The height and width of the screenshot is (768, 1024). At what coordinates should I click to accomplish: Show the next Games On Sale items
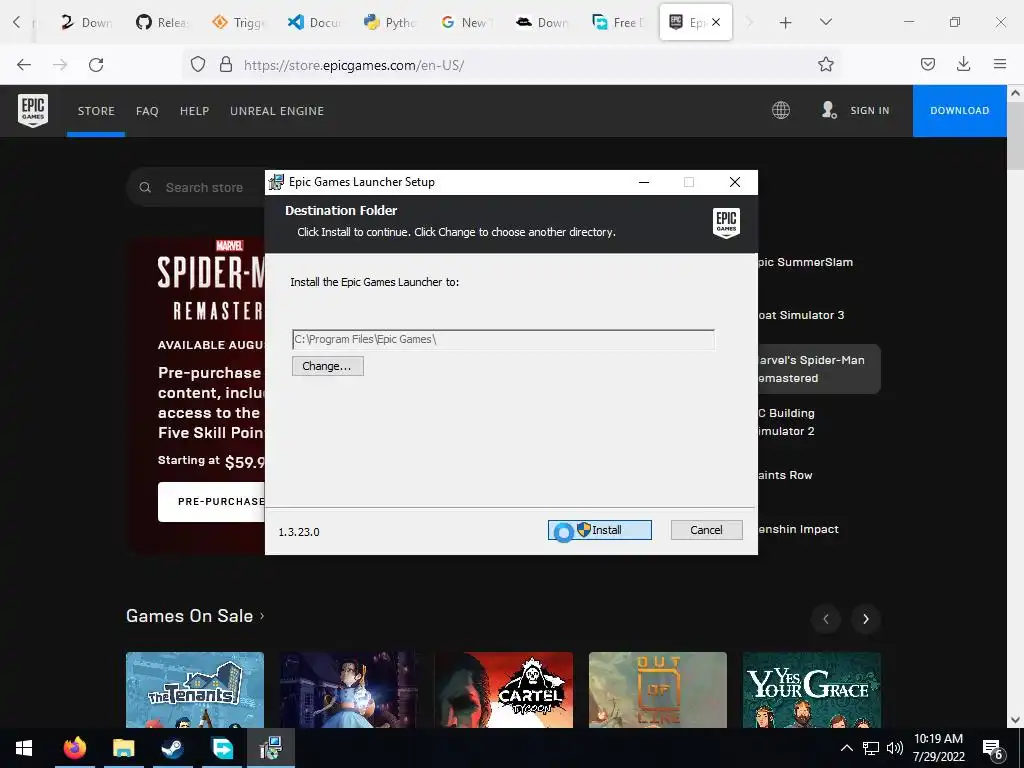(866, 618)
